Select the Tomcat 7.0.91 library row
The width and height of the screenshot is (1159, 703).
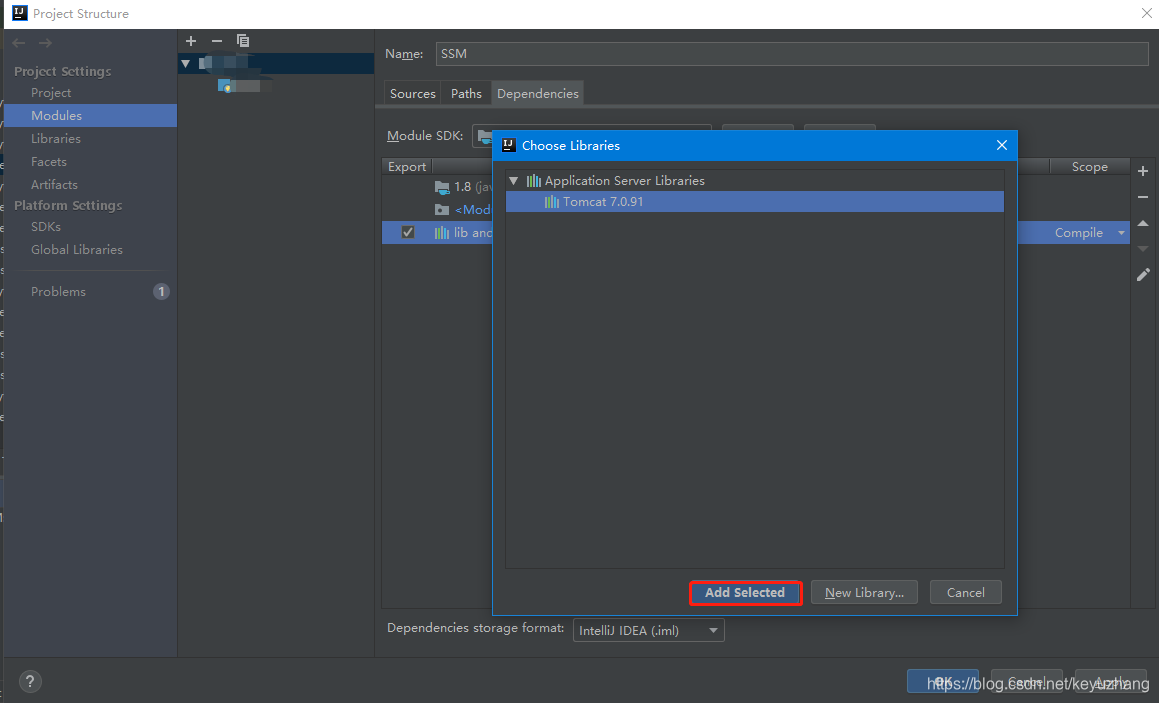click(x=755, y=202)
